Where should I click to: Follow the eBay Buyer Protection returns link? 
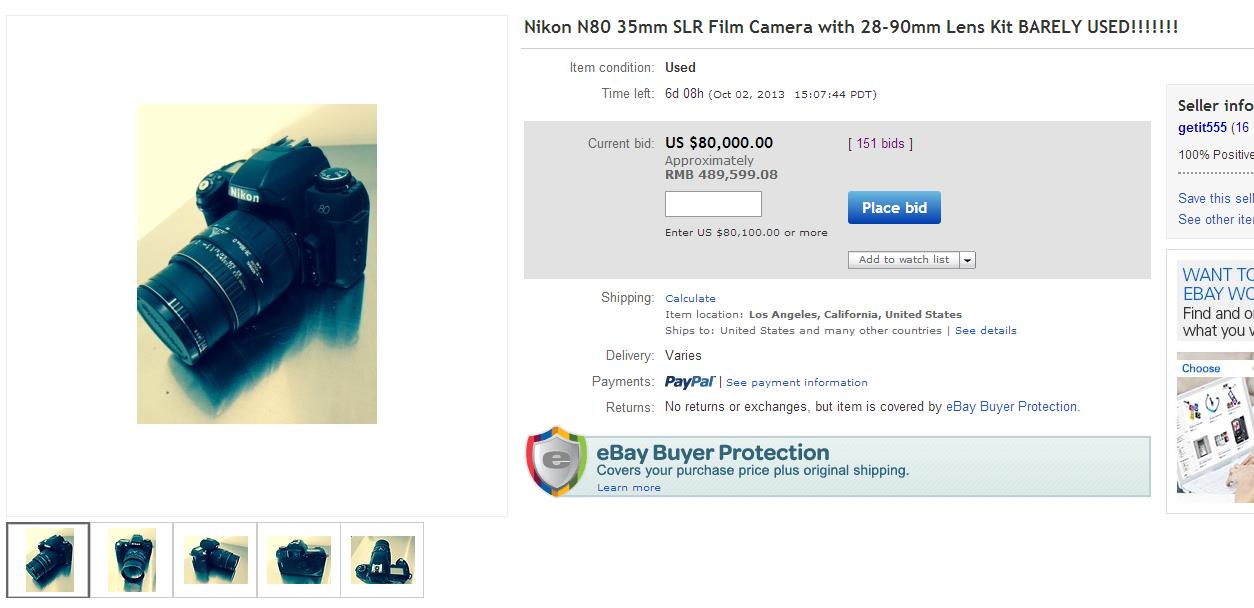coord(1012,407)
